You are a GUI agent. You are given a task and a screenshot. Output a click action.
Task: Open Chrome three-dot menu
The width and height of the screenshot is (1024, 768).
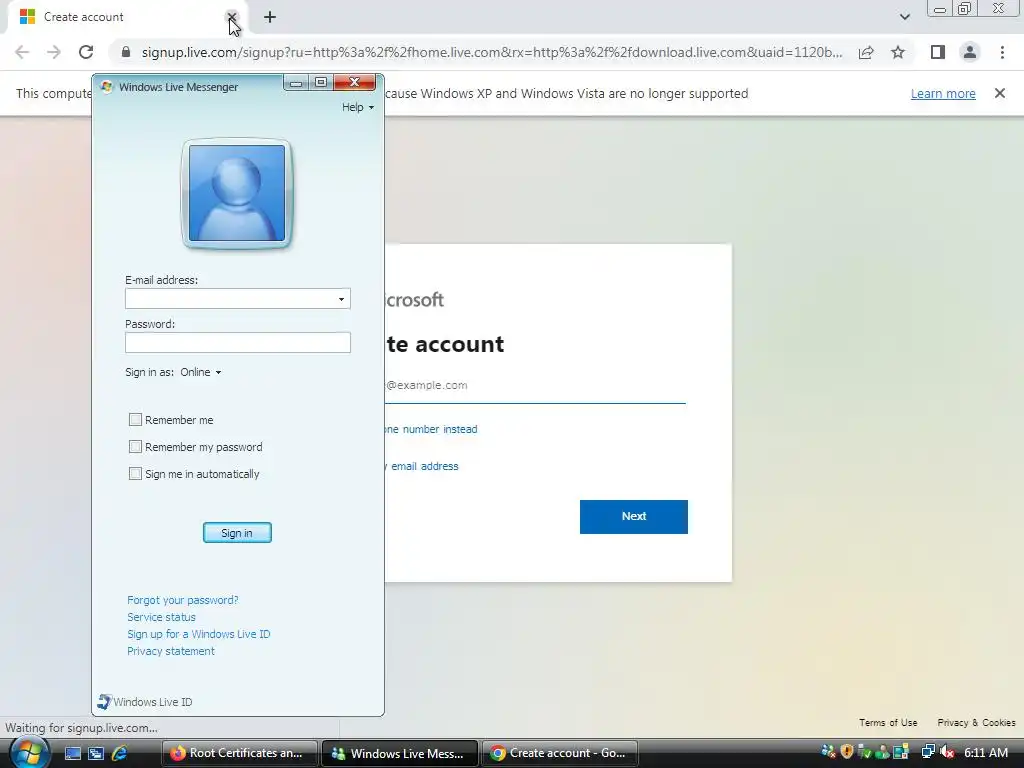point(1002,52)
